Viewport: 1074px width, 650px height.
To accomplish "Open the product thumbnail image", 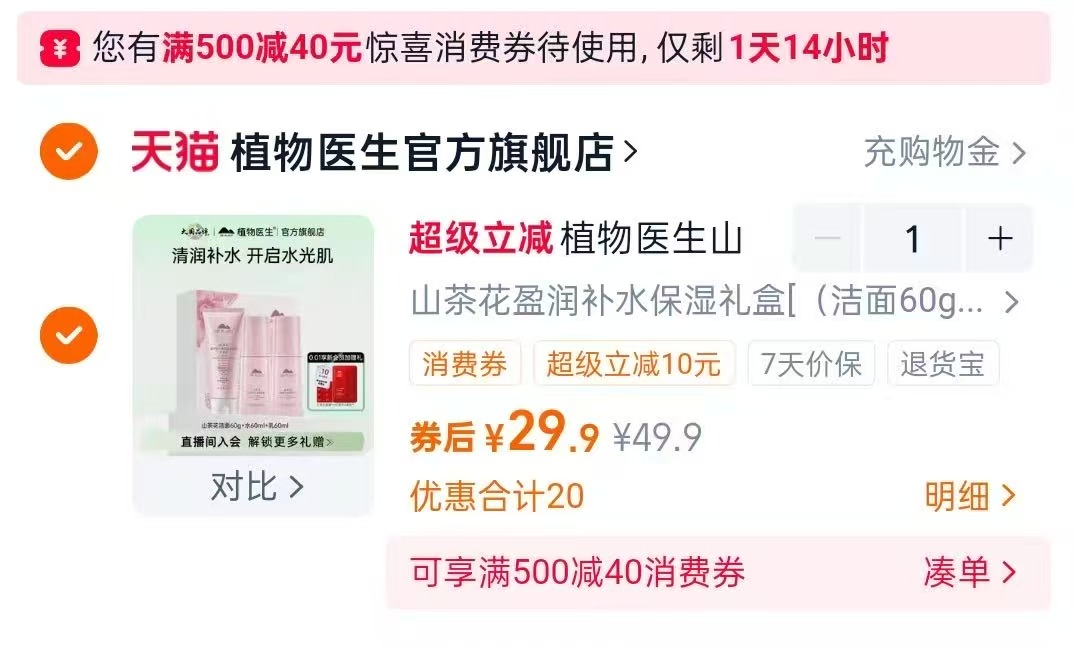I will coord(253,334).
